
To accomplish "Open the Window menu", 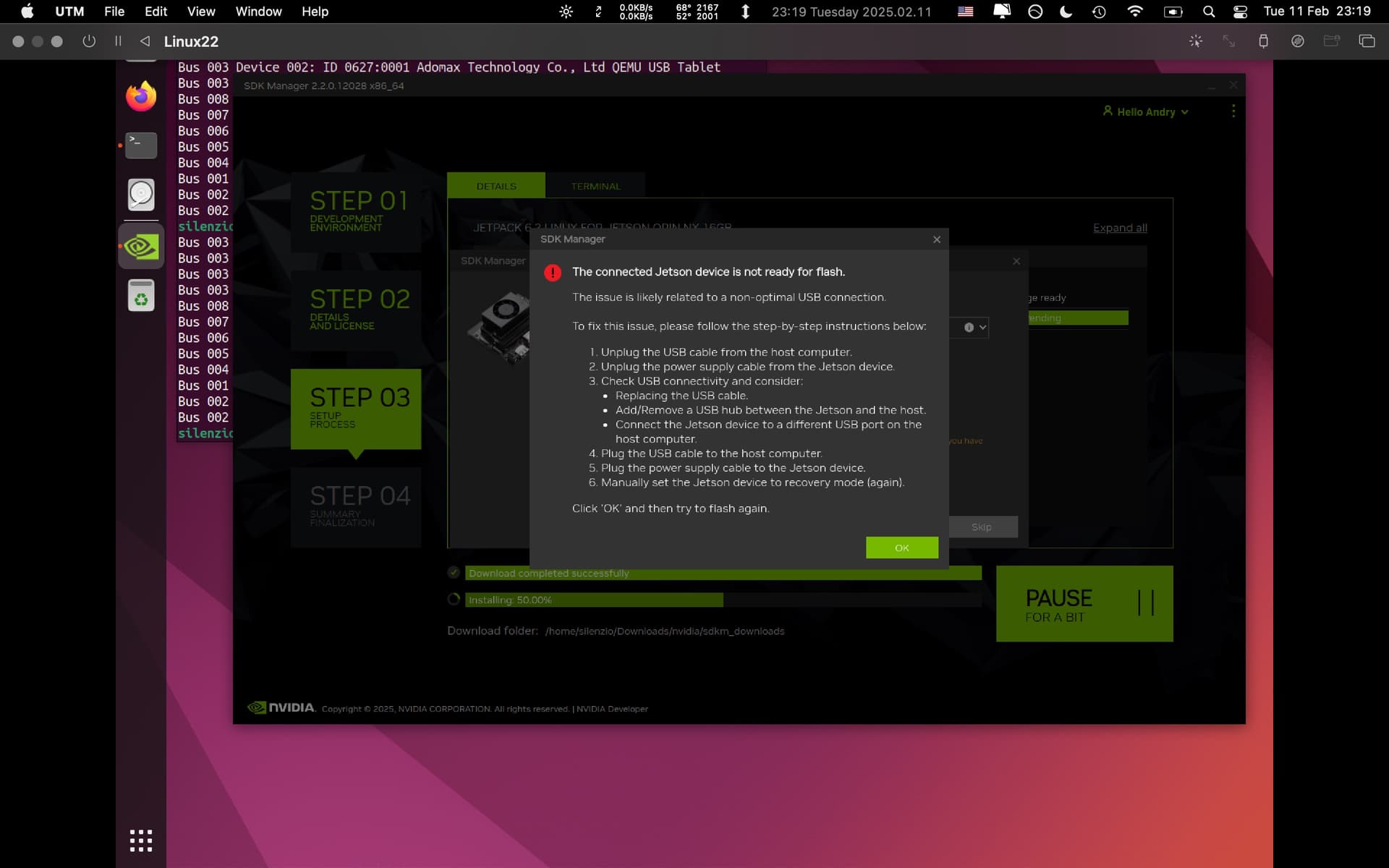I will point(258,12).
